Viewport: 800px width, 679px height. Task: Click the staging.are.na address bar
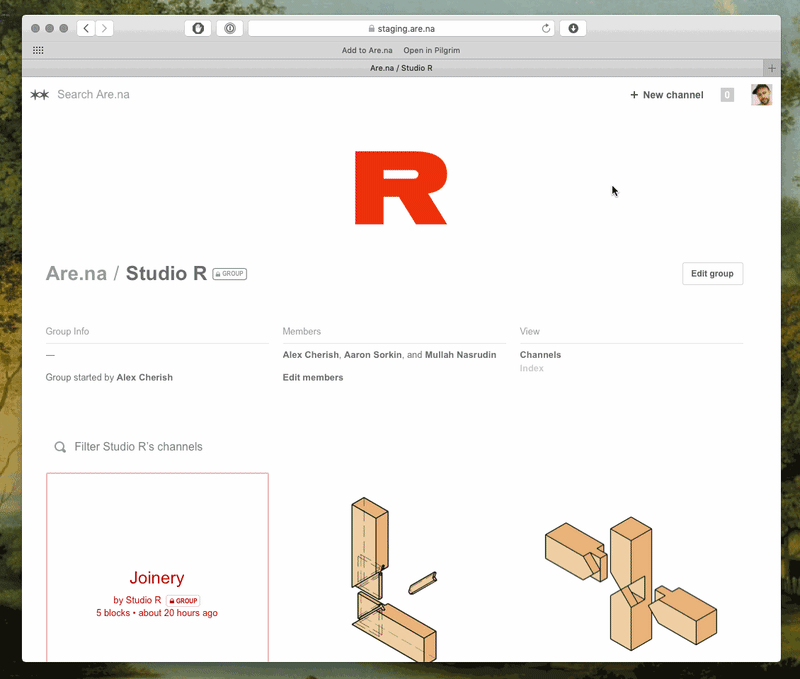402,29
